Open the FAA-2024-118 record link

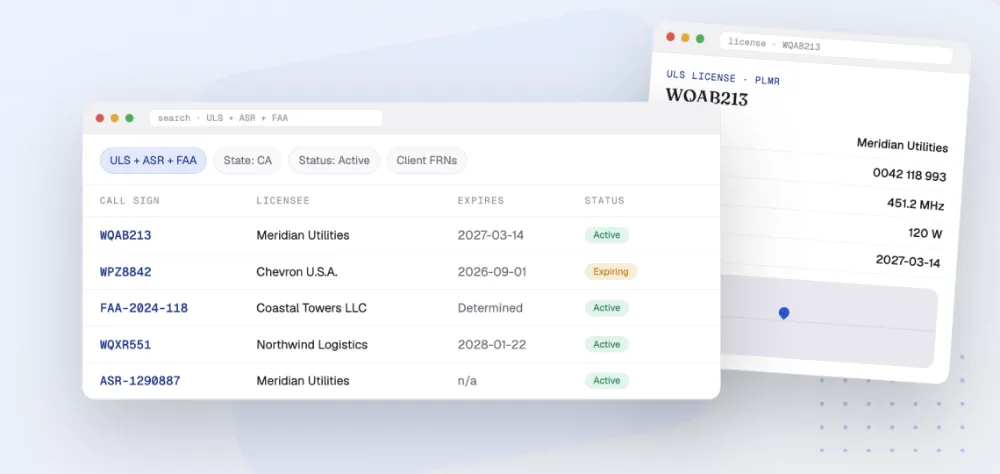point(143,308)
